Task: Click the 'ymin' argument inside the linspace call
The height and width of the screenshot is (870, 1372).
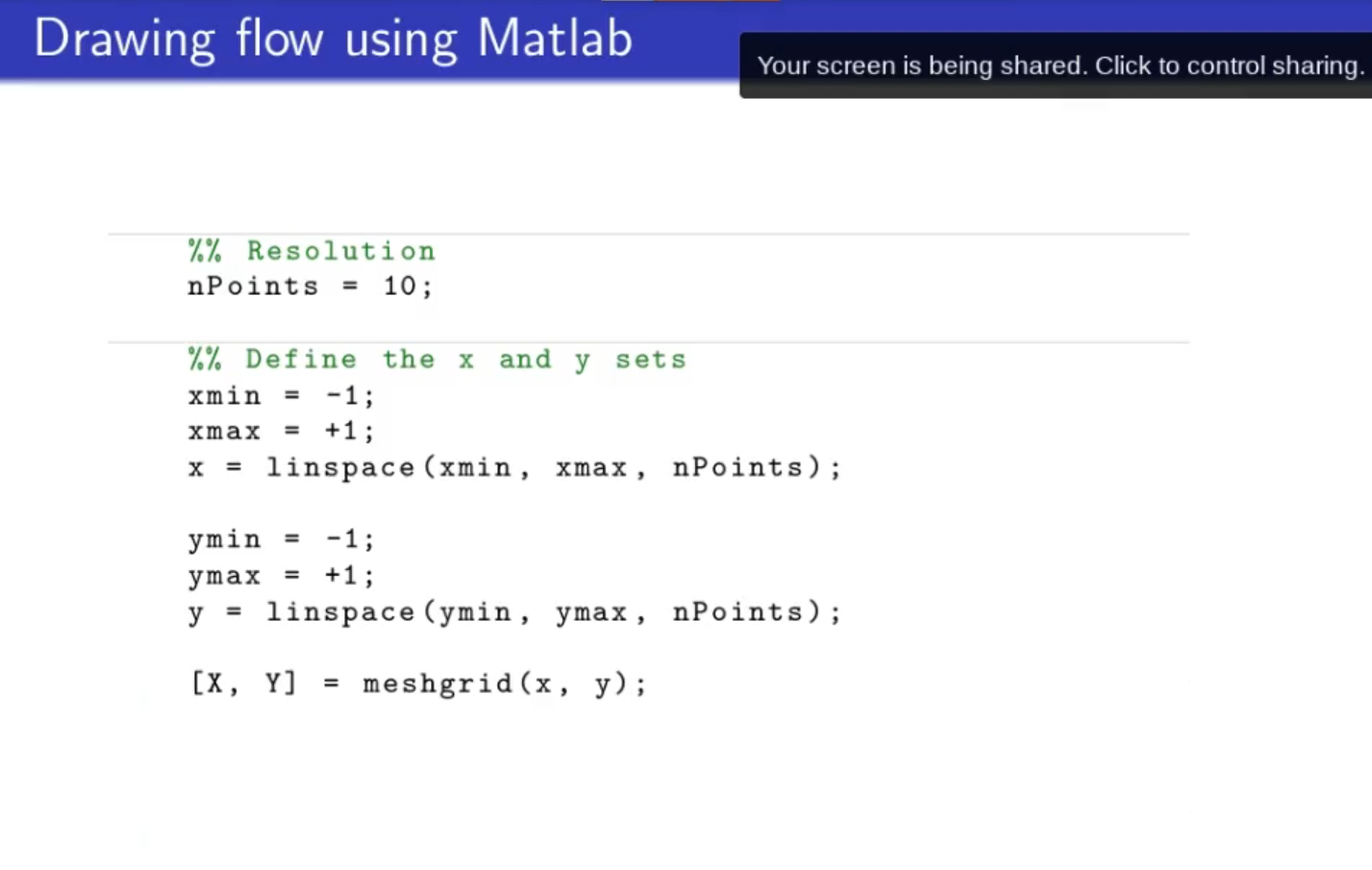Action: (475, 612)
